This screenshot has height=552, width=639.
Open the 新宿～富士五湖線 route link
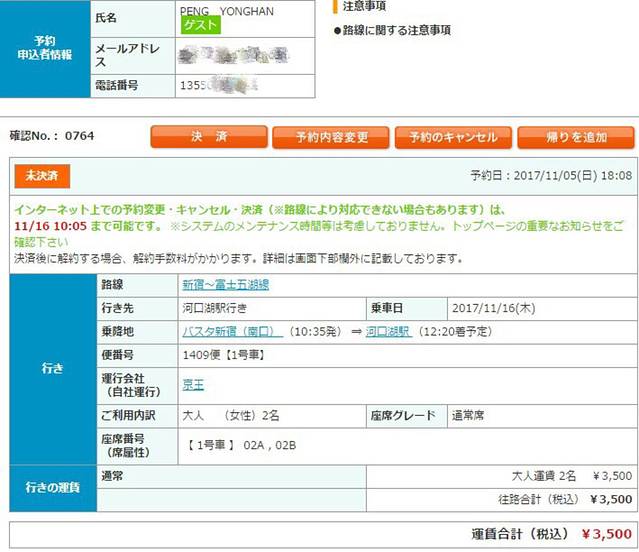click(x=225, y=285)
